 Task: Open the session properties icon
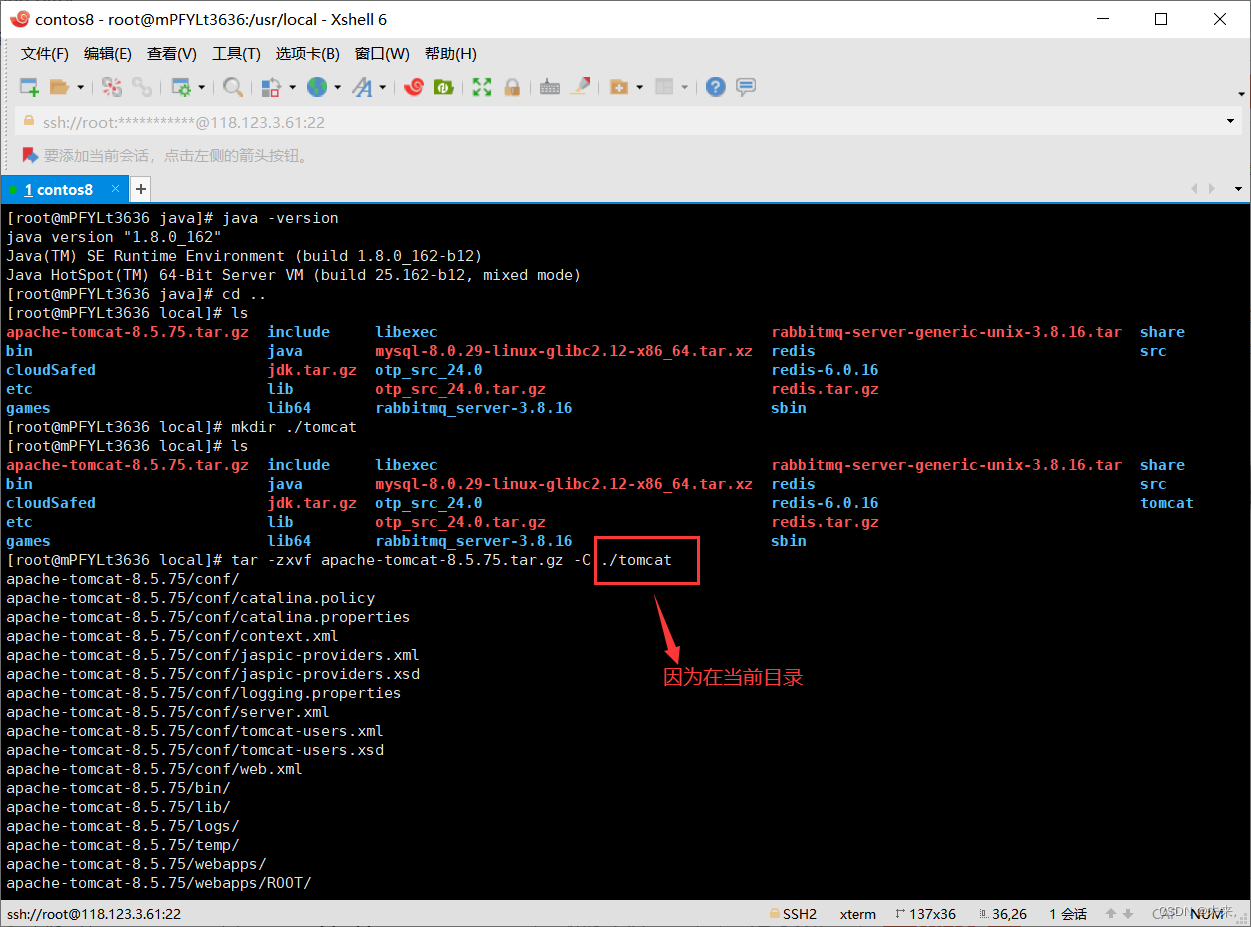[183, 87]
